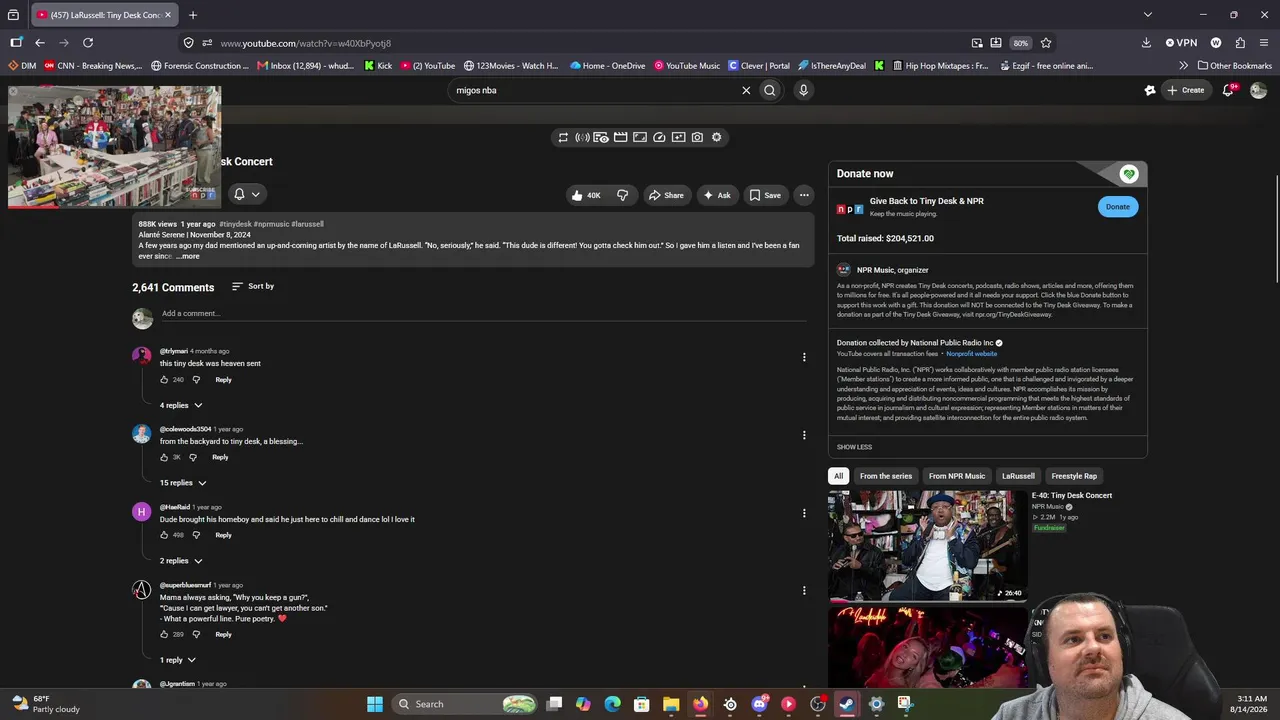Toggle the volume boost icon in the enhancer toolbar

582,137
